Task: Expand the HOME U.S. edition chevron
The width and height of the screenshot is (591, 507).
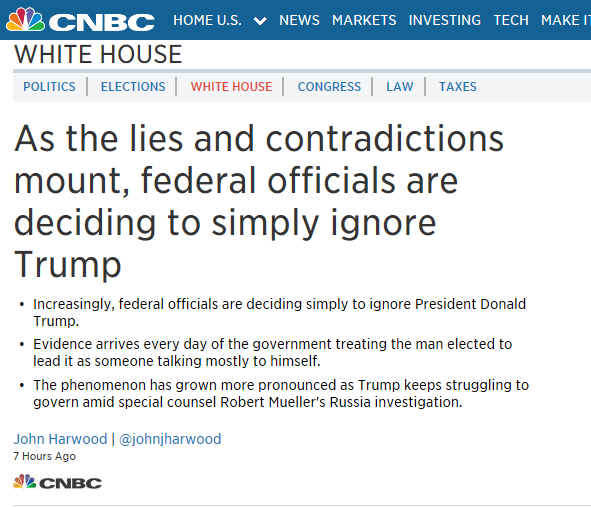Action: (x=260, y=20)
